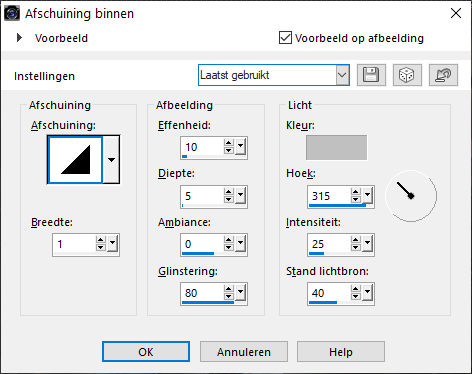472x374 pixels.
Task: Open the Instellingen presets dropdown
Action: pyautogui.click(x=342, y=75)
